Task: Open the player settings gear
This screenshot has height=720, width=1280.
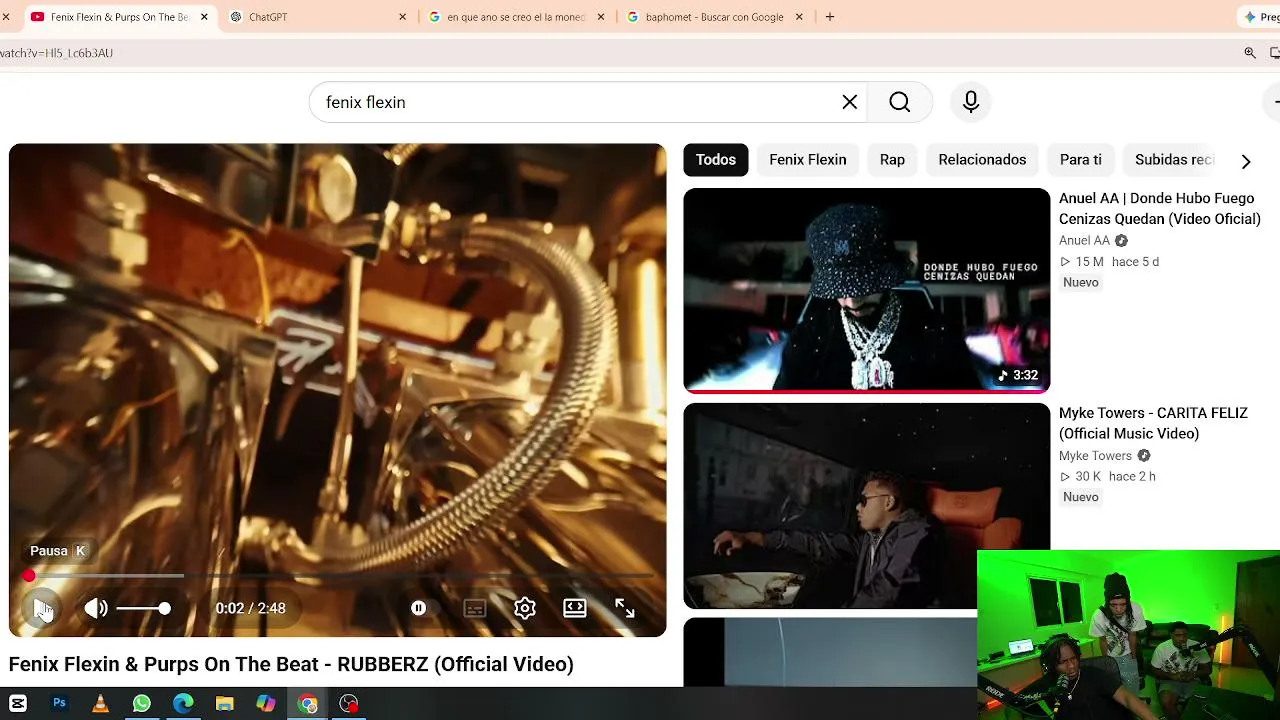Action: [x=525, y=608]
